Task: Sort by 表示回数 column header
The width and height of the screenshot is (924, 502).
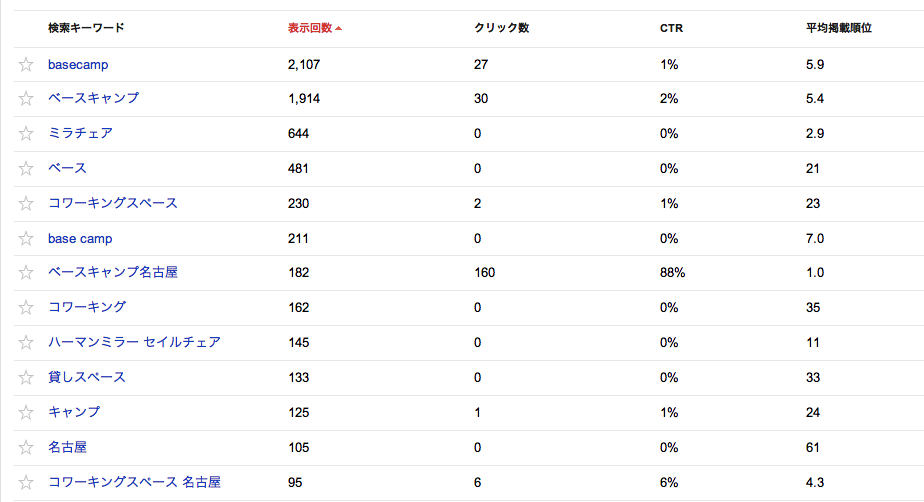Action: click(x=309, y=28)
